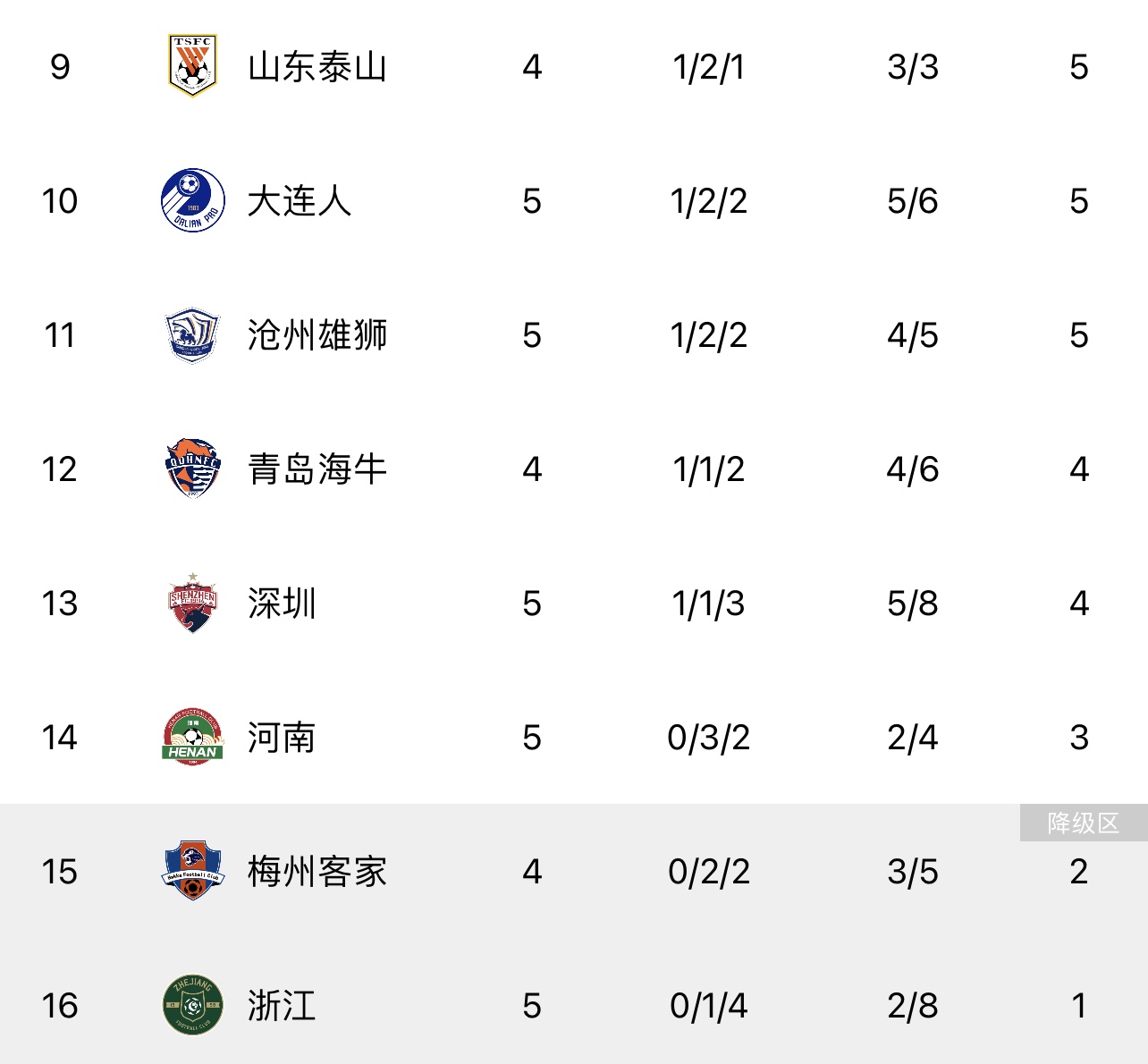Tap the Dalian Pro club badge
The width and height of the screenshot is (1148, 1064).
click(192, 200)
